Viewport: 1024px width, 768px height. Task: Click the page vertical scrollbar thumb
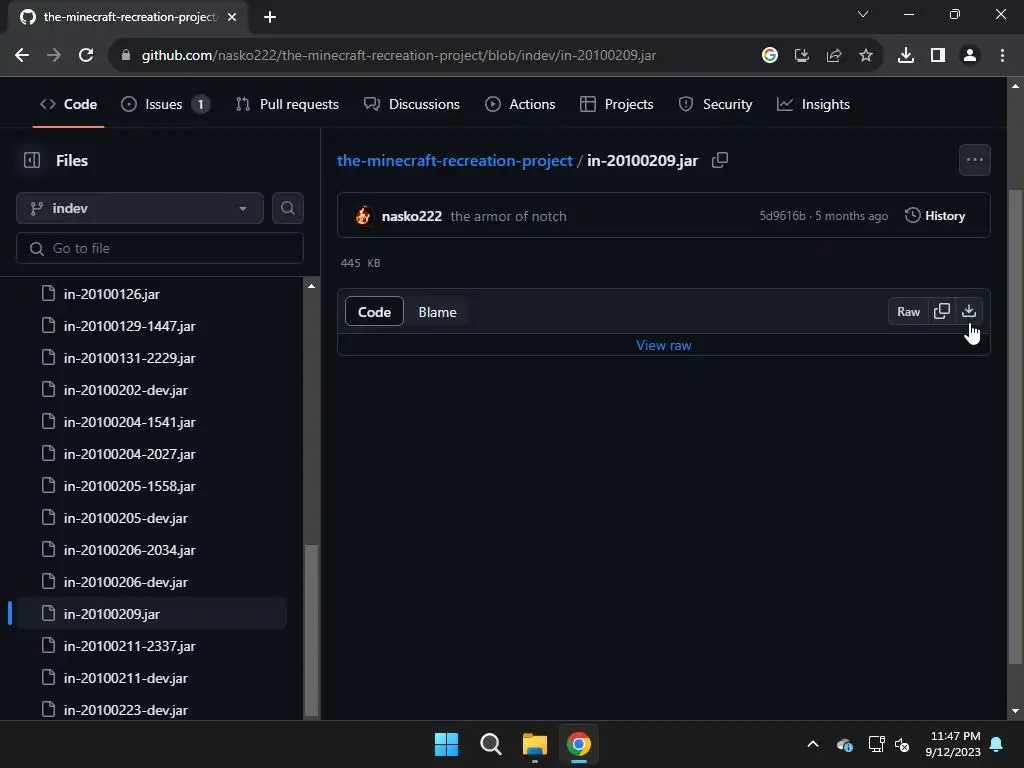1015,428
